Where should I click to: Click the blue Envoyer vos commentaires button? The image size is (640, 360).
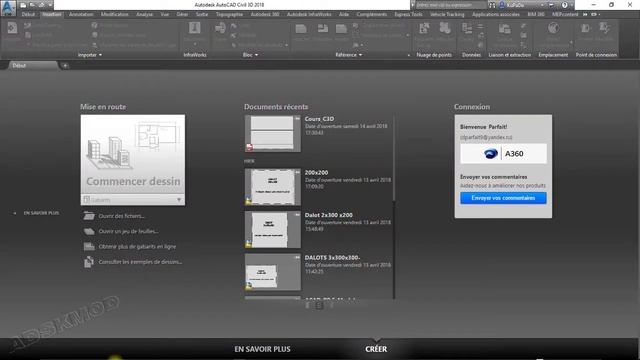tap(503, 198)
